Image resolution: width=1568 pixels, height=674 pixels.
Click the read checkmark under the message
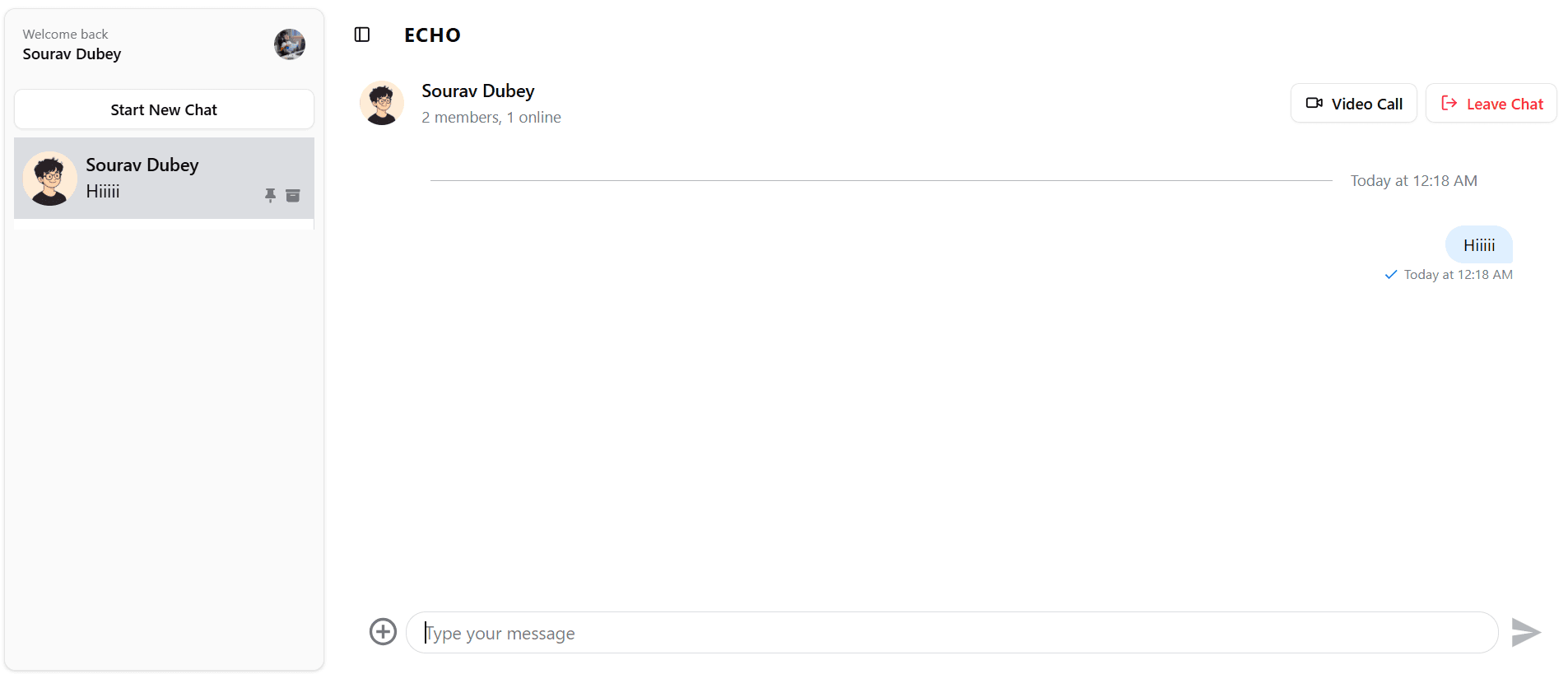pyautogui.click(x=1391, y=275)
